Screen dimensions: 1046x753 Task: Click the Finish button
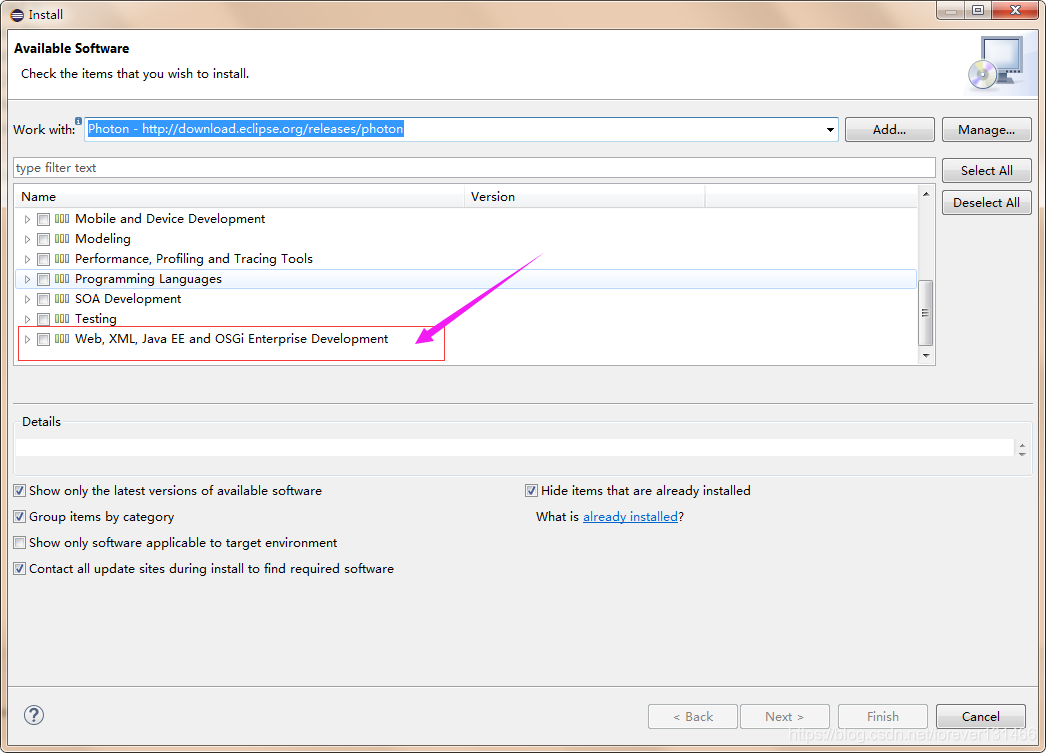tap(883, 716)
